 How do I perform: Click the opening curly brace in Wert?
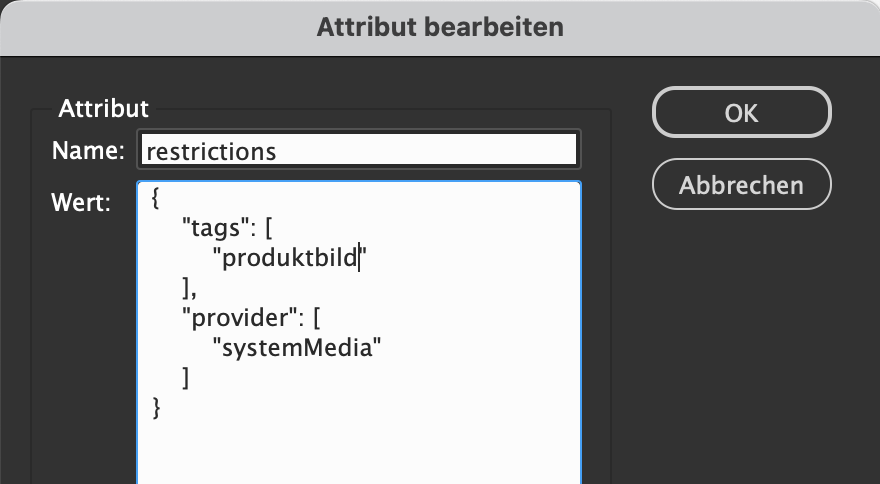[156, 199]
